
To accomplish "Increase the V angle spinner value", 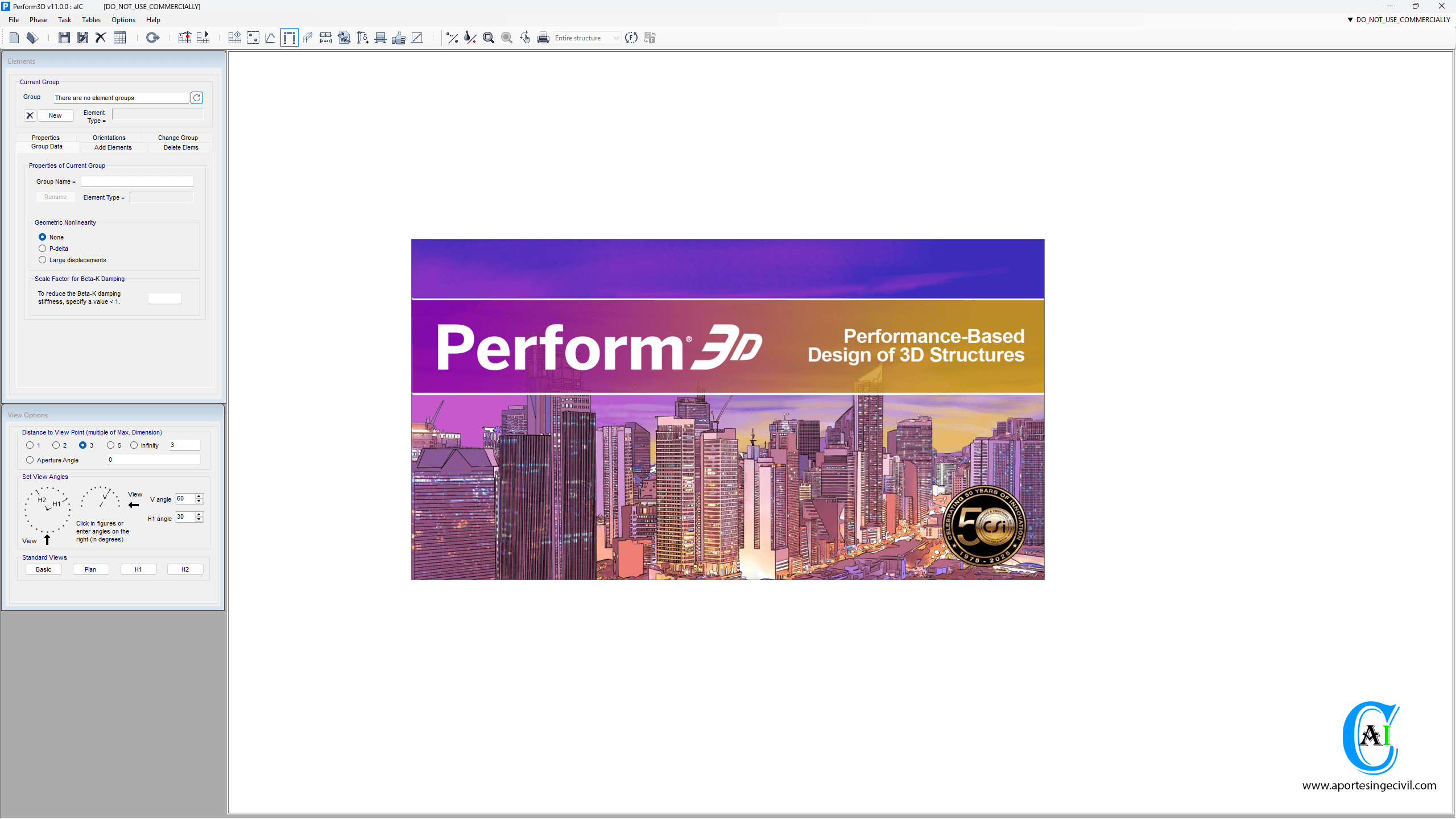I will (x=199, y=496).
